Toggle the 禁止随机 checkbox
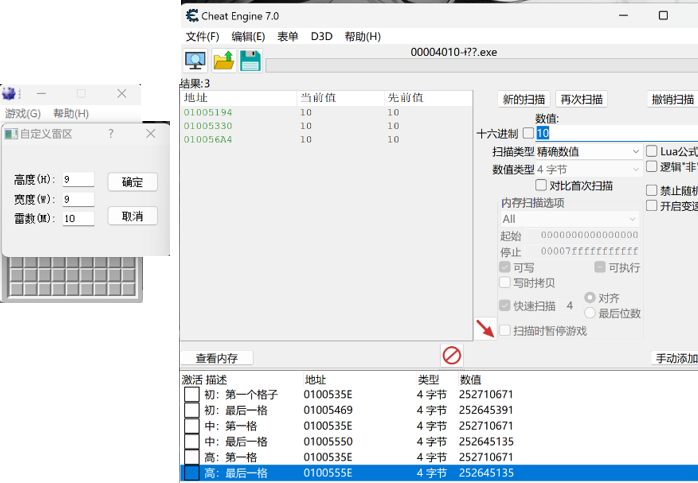Viewport: 698px width, 483px height. pyautogui.click(x=652, y=191)
